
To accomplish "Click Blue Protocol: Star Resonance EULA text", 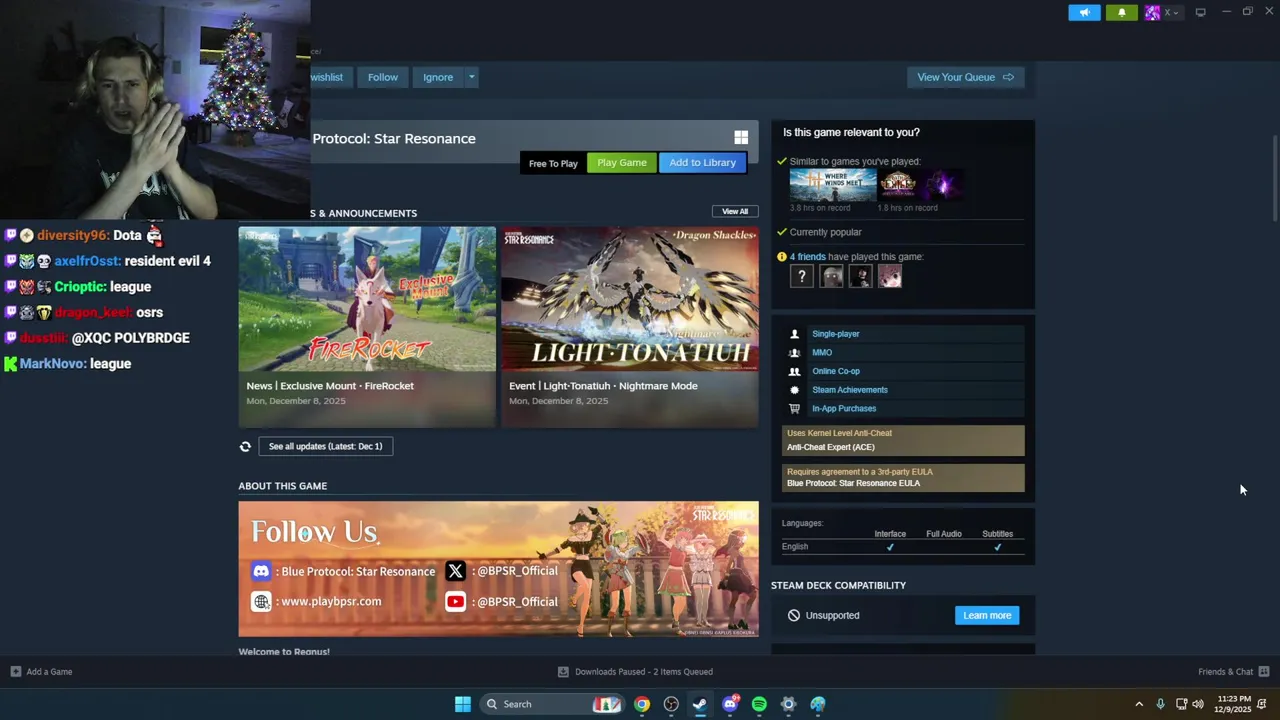I will 853,483.
